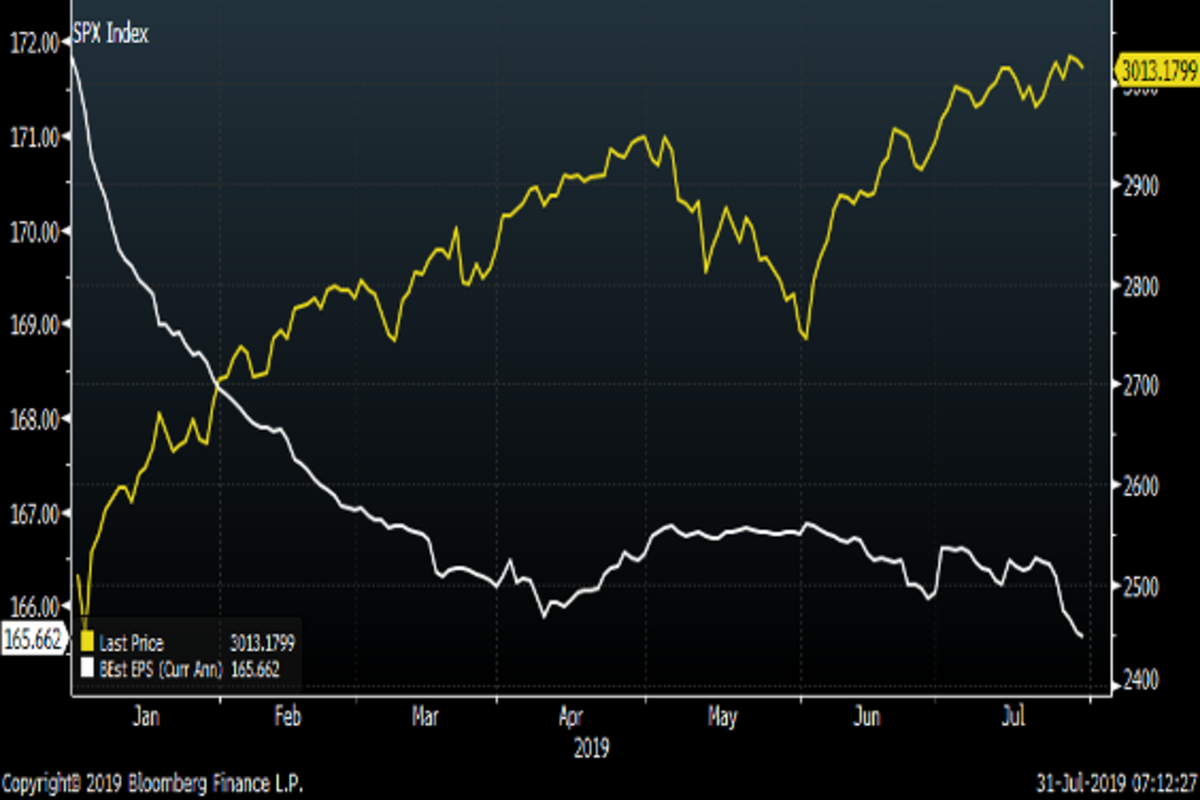1200x800 pixels.
Task: Click the 172.00 left axis tick label
Action: coord(33,42)
